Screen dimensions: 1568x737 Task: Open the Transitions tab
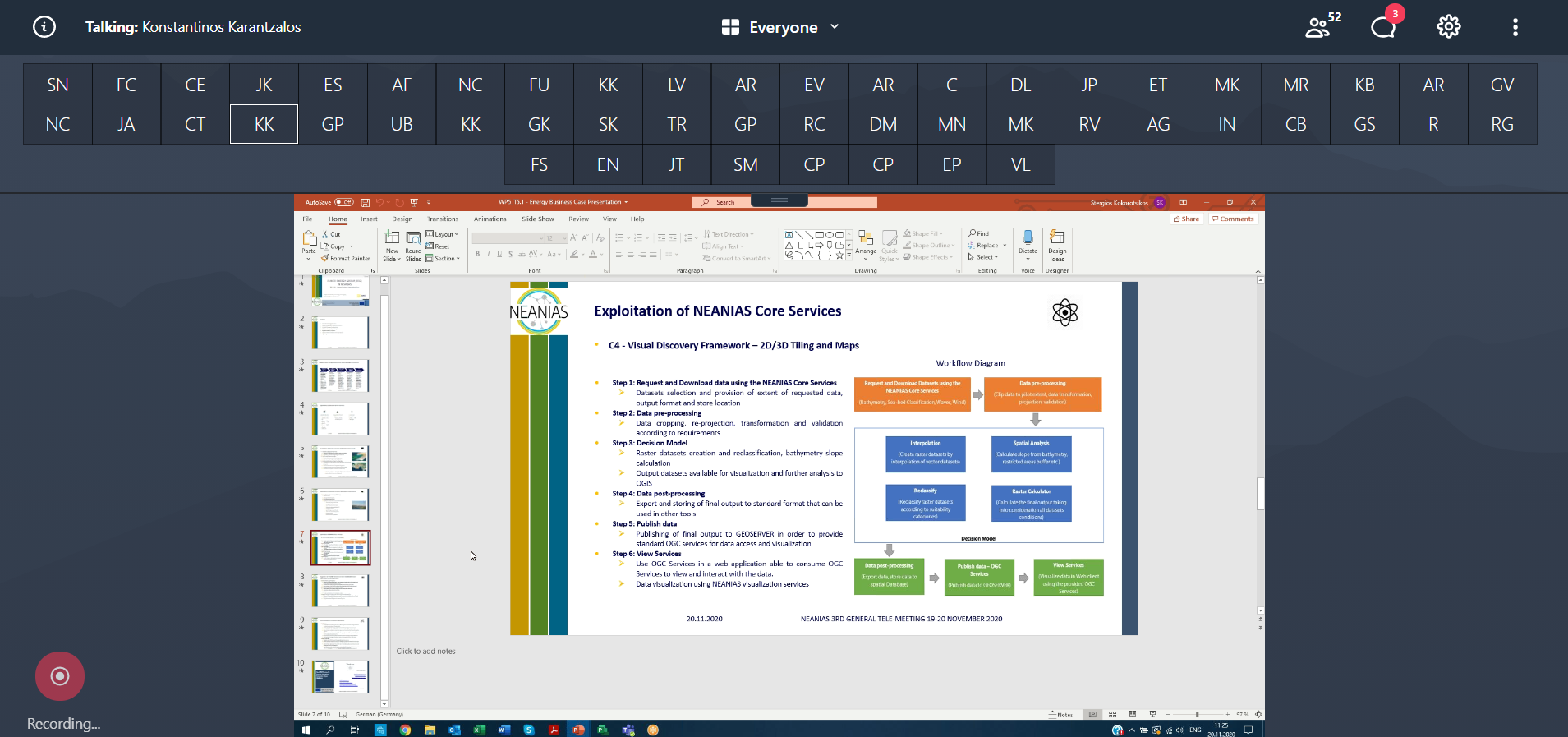tap(443, 219)
